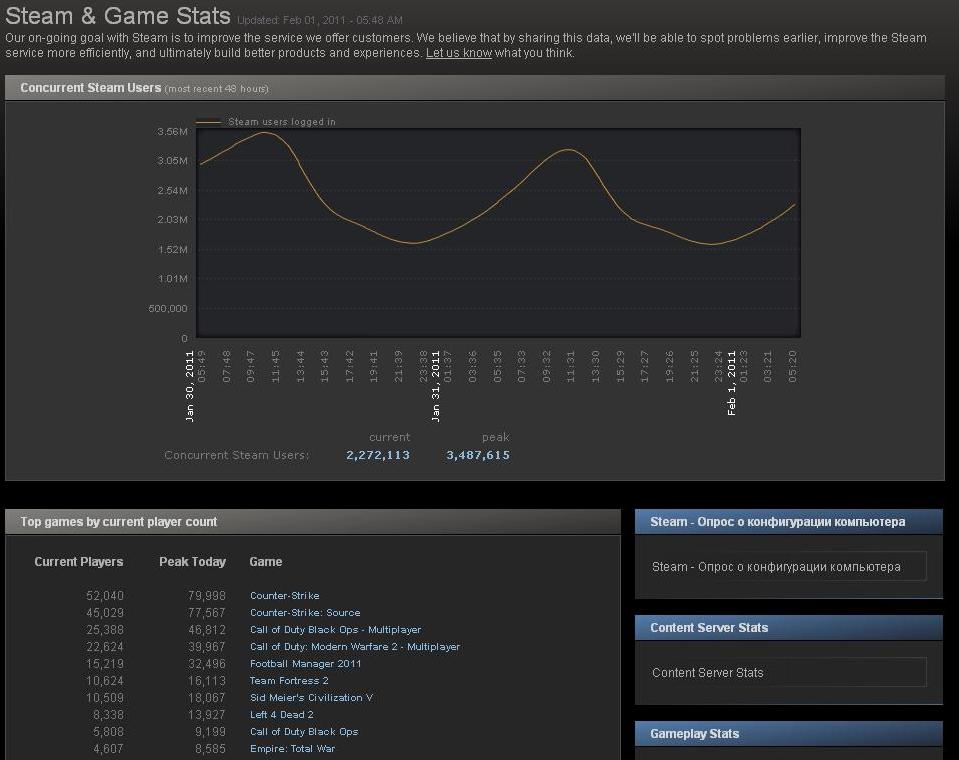Click the Steam & Game Stats page title
This screenshot has width=959, height=760.
118,15
